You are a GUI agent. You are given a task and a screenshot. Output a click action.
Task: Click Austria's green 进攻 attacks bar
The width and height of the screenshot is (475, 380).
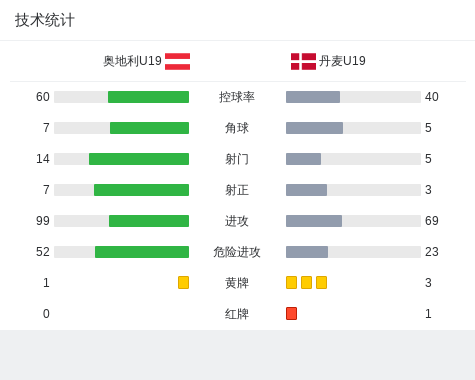pos(149,221)
